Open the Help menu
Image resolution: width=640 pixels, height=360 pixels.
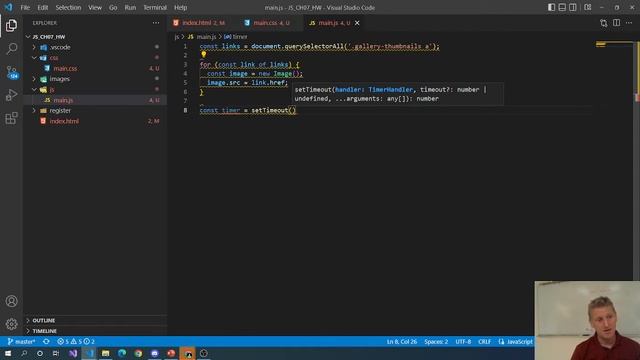[x=180, y=7]
